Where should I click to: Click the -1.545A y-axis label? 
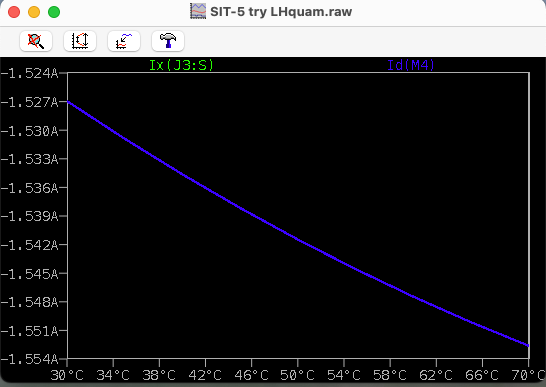tap(29, 274)
